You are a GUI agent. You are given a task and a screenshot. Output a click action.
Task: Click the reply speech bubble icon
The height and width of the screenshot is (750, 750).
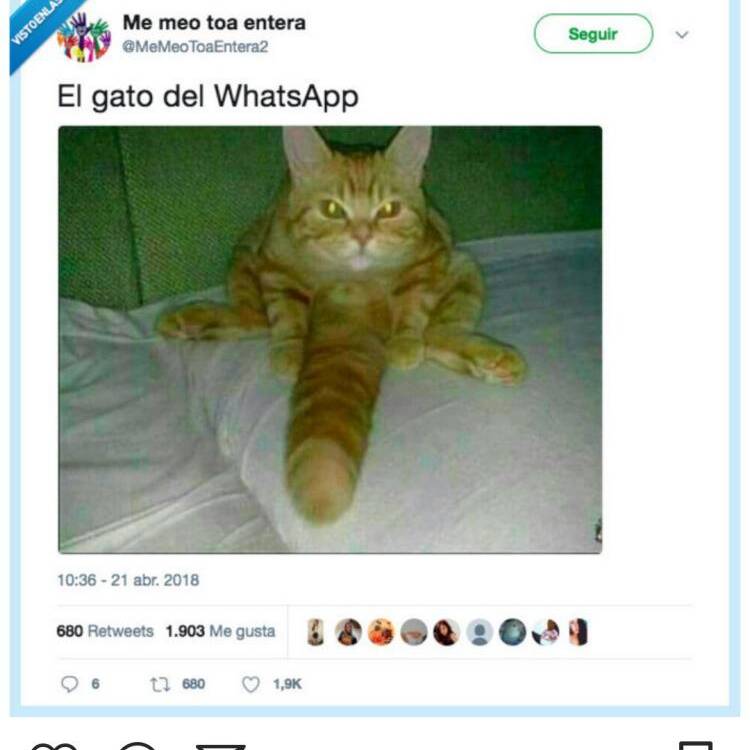pos(69,684)
